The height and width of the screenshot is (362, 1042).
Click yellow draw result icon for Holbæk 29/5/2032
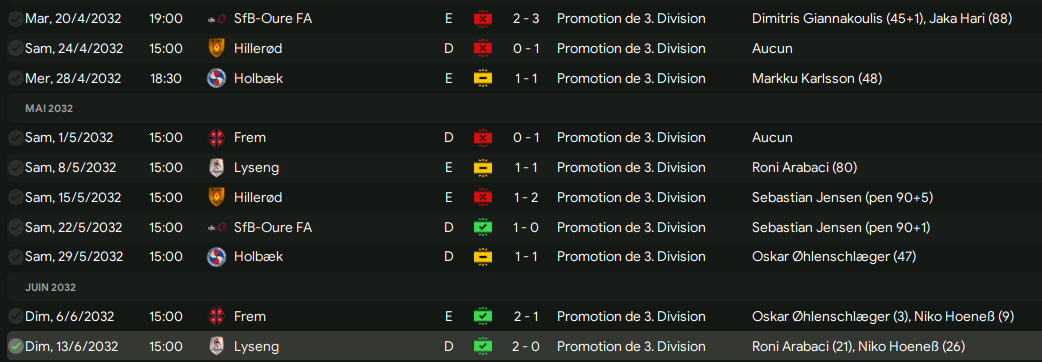point(482,256)
